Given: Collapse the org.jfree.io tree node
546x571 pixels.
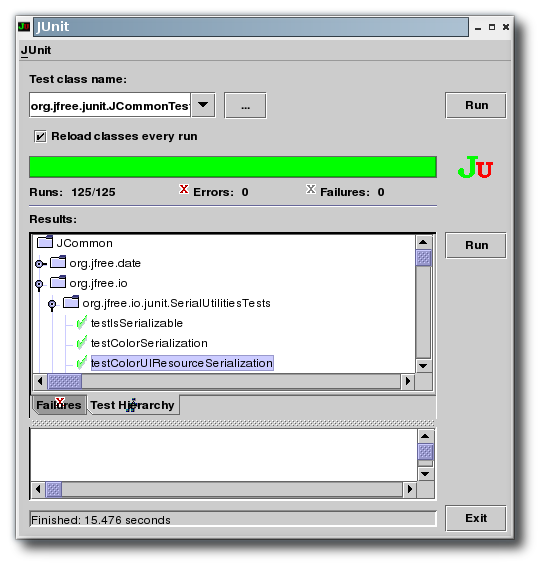Looking at the screenshot, I should coord(39,284).
